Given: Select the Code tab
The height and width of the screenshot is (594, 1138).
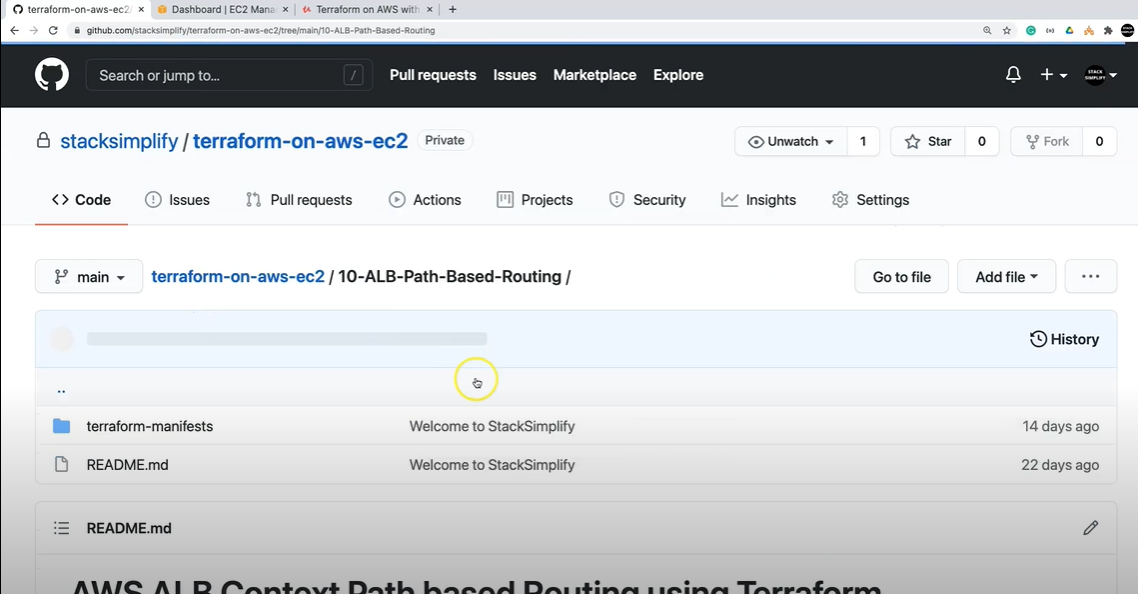Looking at the screenshot, I should [x=81, y=200].
